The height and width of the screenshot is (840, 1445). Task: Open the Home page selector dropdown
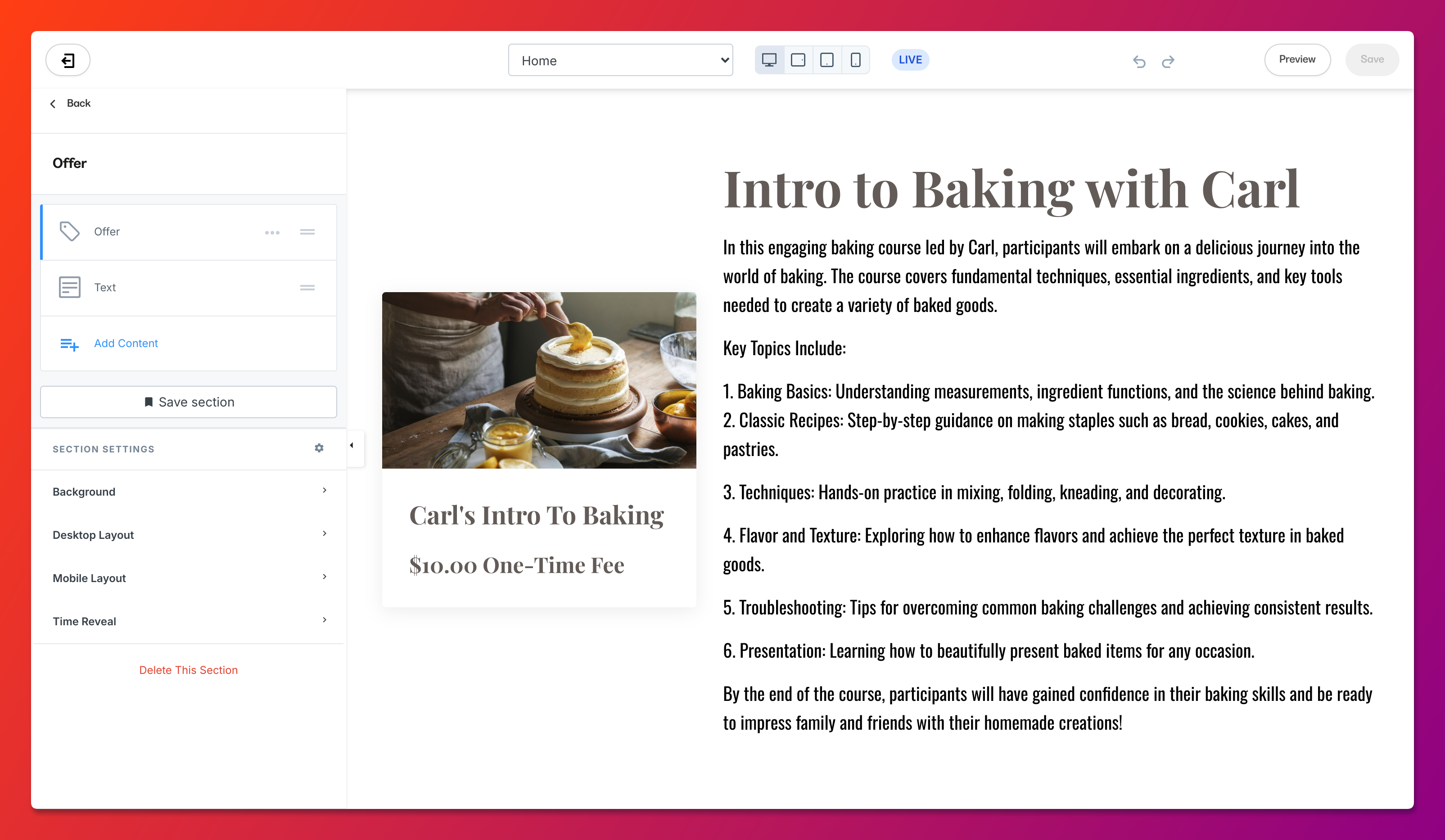[620, 60]
